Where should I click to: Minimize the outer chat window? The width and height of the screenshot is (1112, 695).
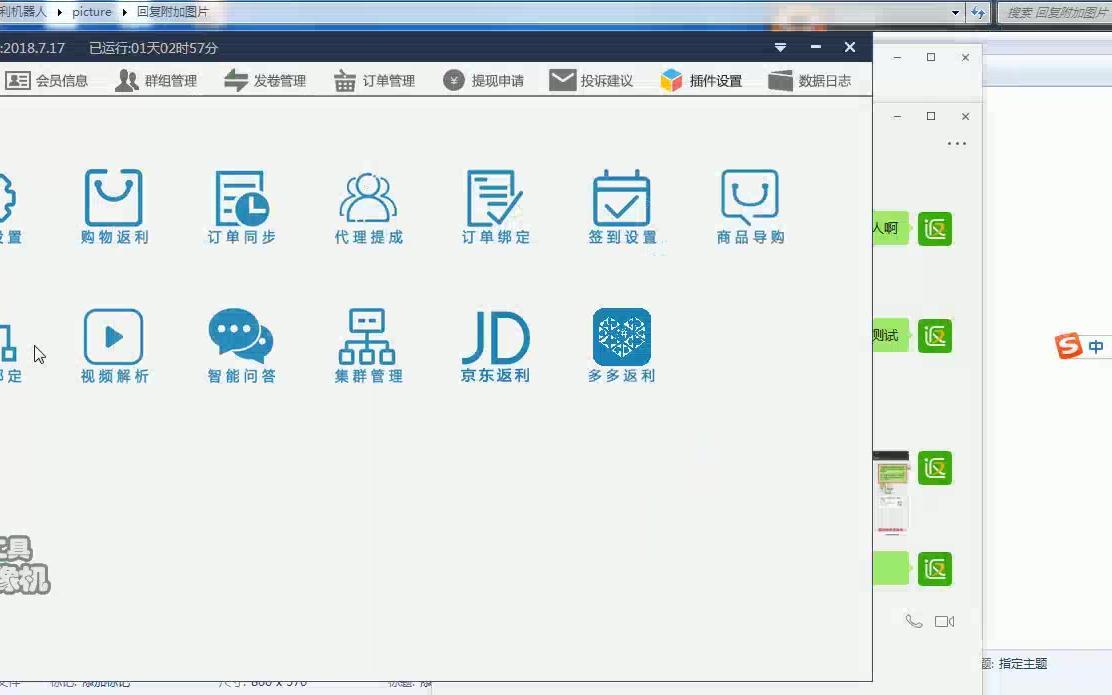tap(897, 57)
